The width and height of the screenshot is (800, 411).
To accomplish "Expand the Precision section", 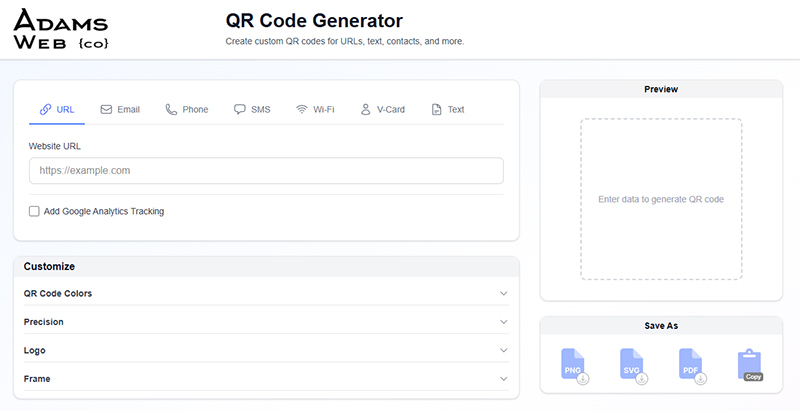I will point(503,322).
